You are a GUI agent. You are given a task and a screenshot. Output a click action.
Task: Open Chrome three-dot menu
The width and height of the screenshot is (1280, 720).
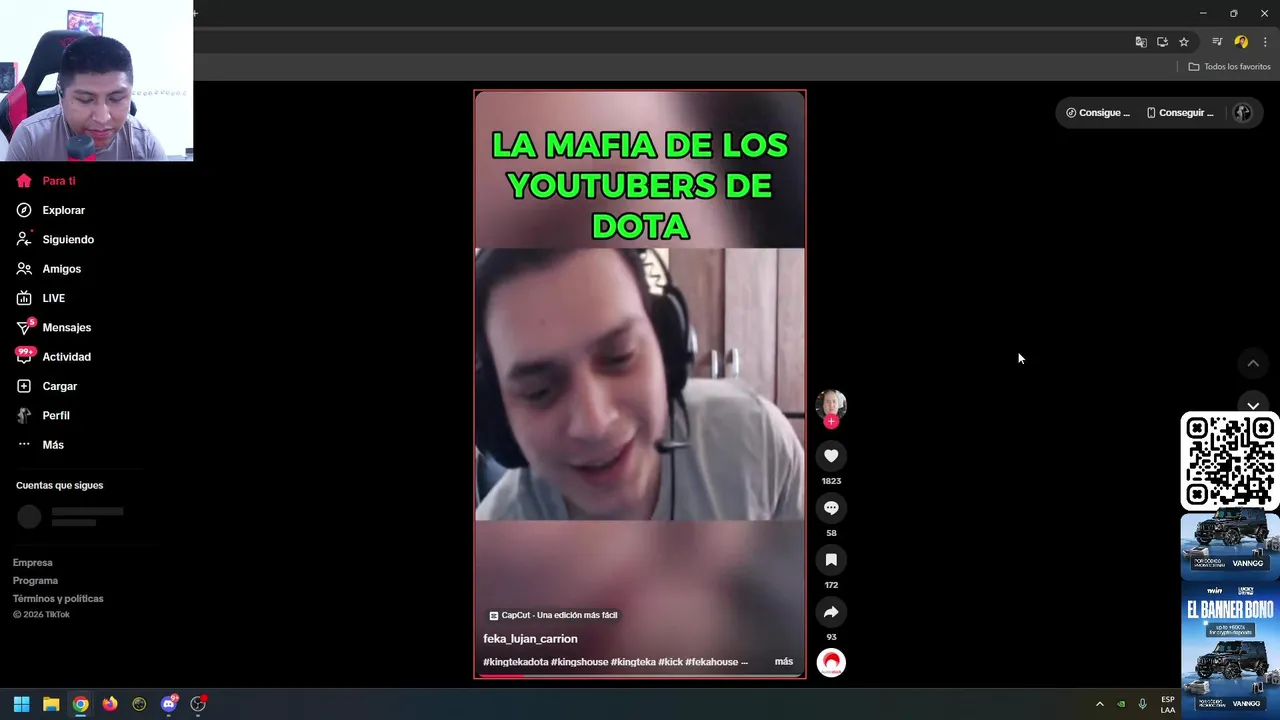point(1265,42)
